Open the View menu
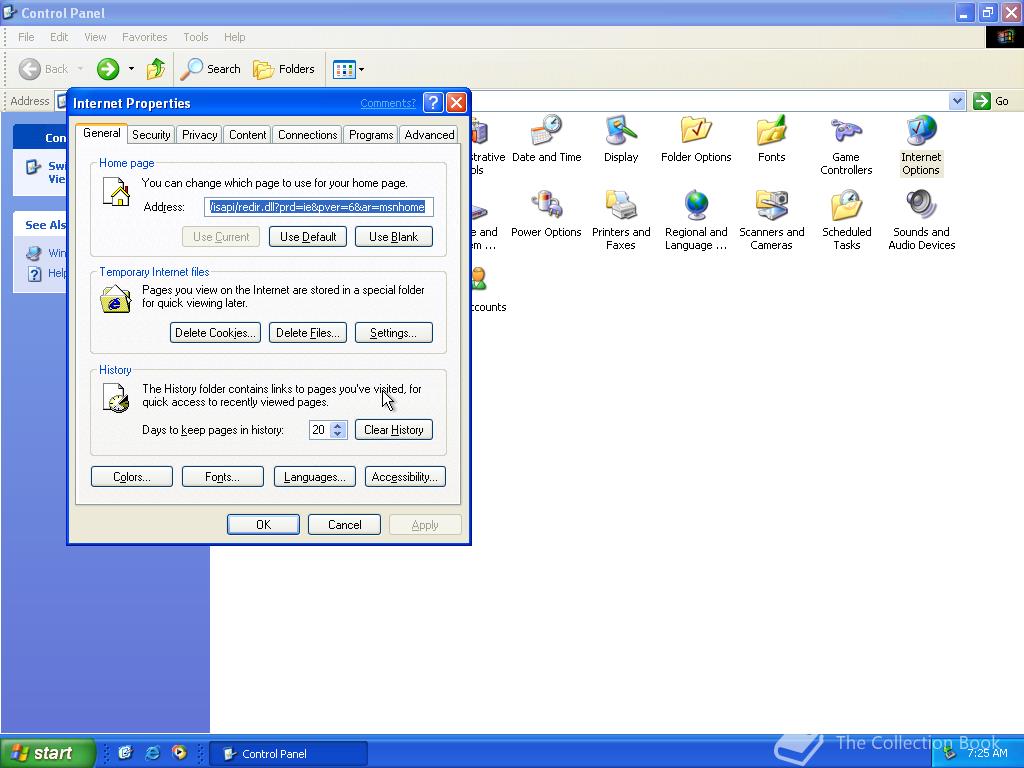 [x=95, y=37]
